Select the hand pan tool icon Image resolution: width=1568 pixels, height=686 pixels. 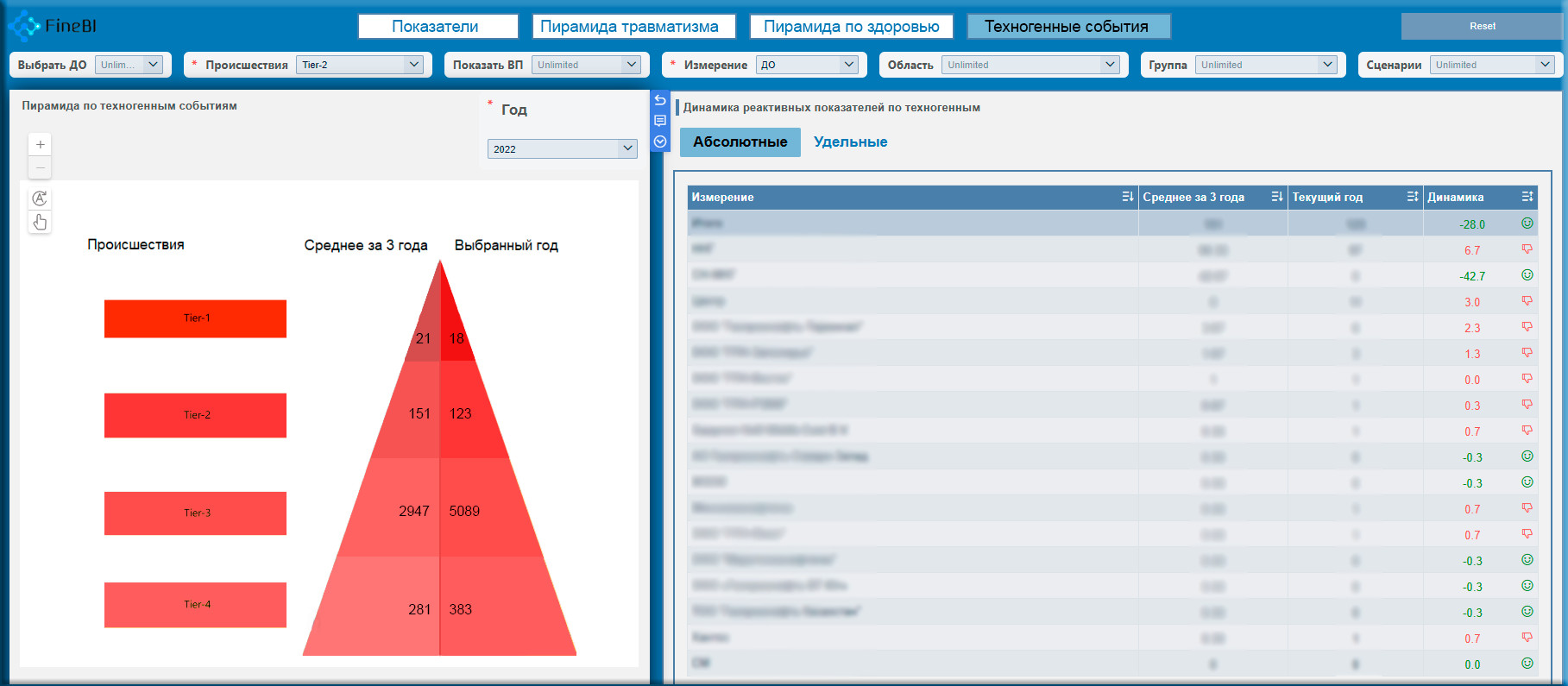point(40,222)
